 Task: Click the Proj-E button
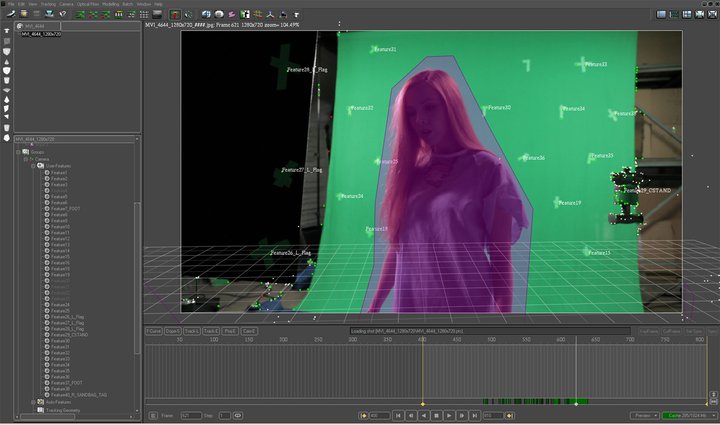pyautogui.click(x=230, y=331)
